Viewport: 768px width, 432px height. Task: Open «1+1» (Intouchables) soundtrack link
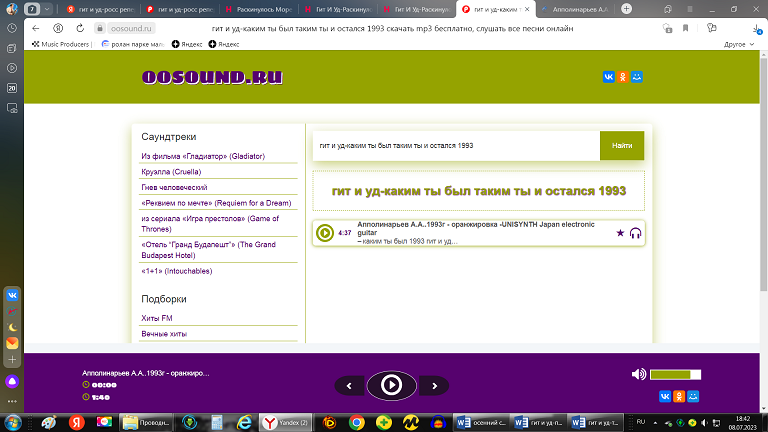(x=176, y=271)
